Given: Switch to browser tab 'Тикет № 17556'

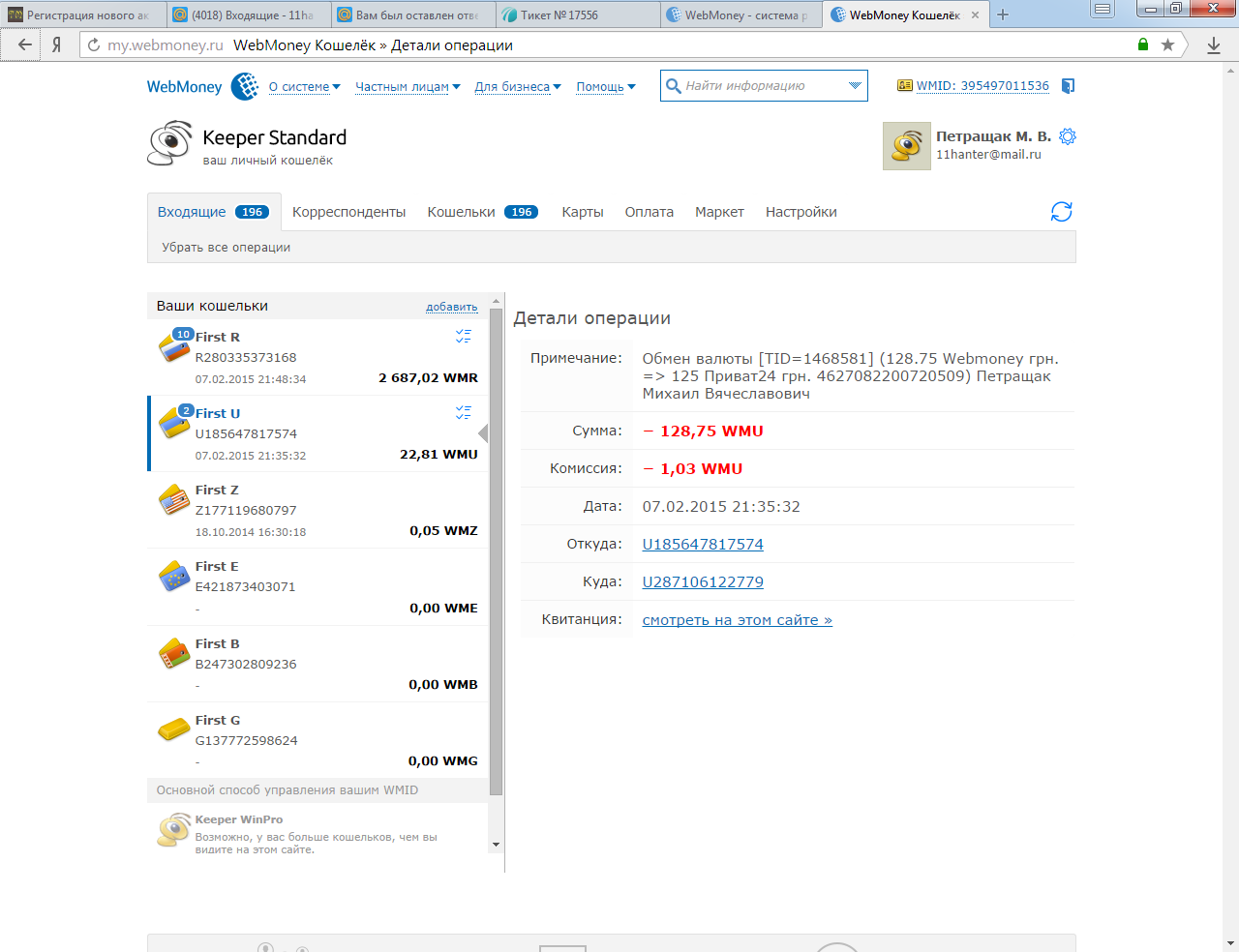Looking at the screenshot, I should coord(580,15).
